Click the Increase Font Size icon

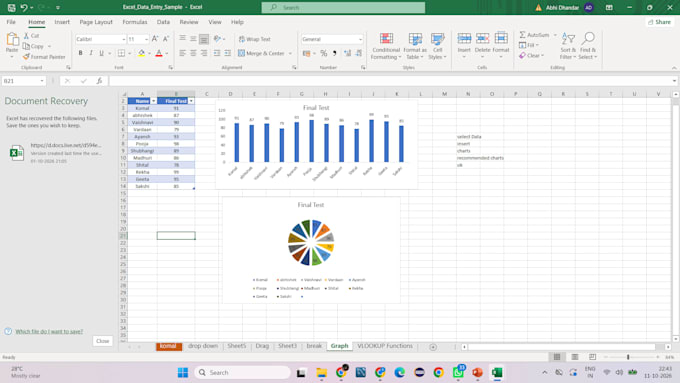click(x=155, y=39)
